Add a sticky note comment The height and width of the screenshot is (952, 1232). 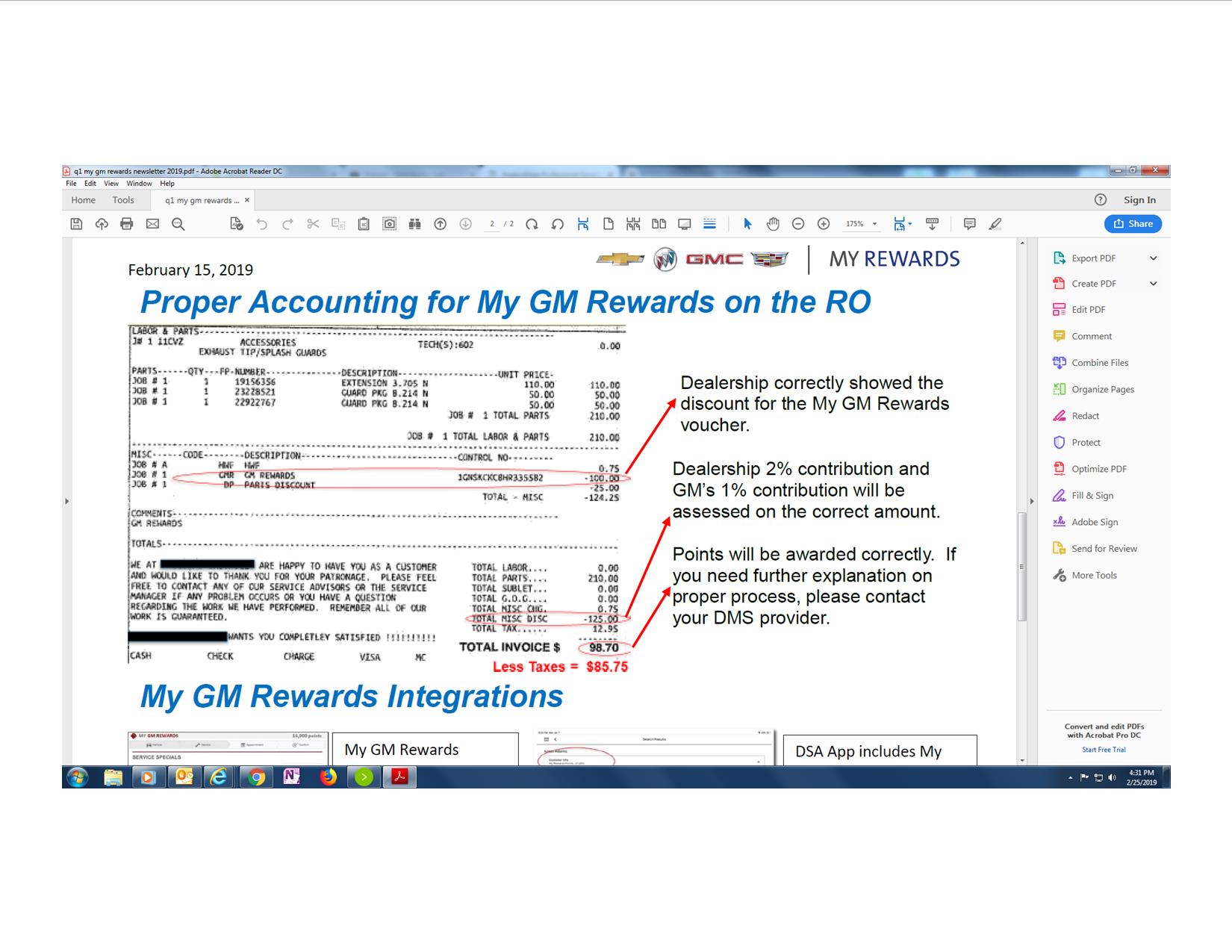(970, 224)
